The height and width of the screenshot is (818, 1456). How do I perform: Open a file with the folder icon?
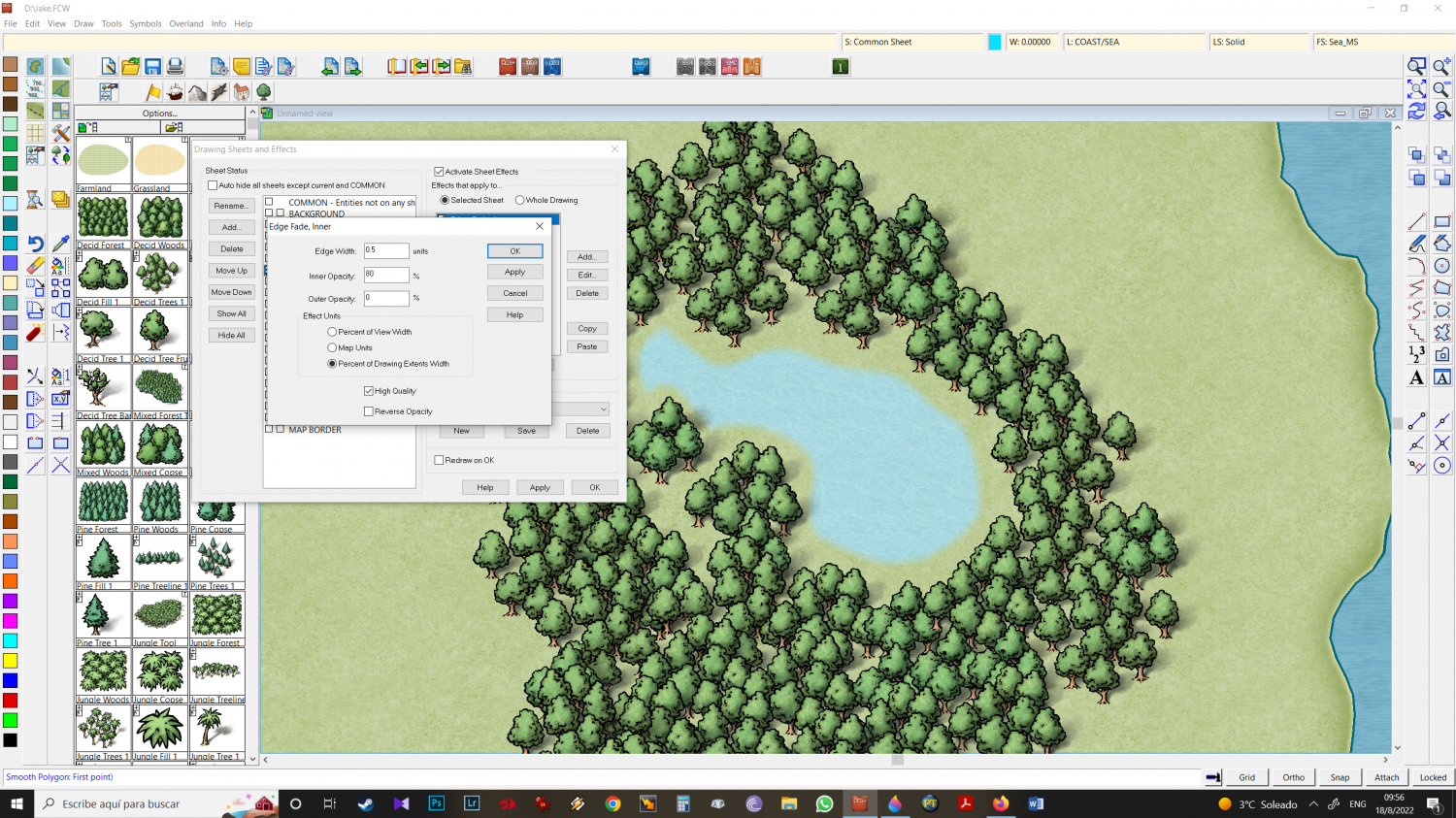tap(131, 67)
